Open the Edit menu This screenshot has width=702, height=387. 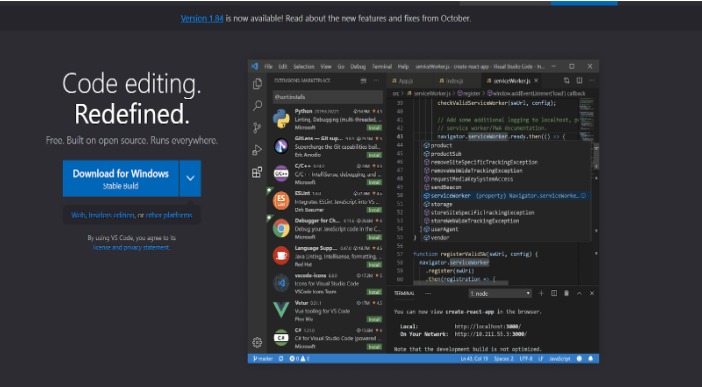click(283, 66)
